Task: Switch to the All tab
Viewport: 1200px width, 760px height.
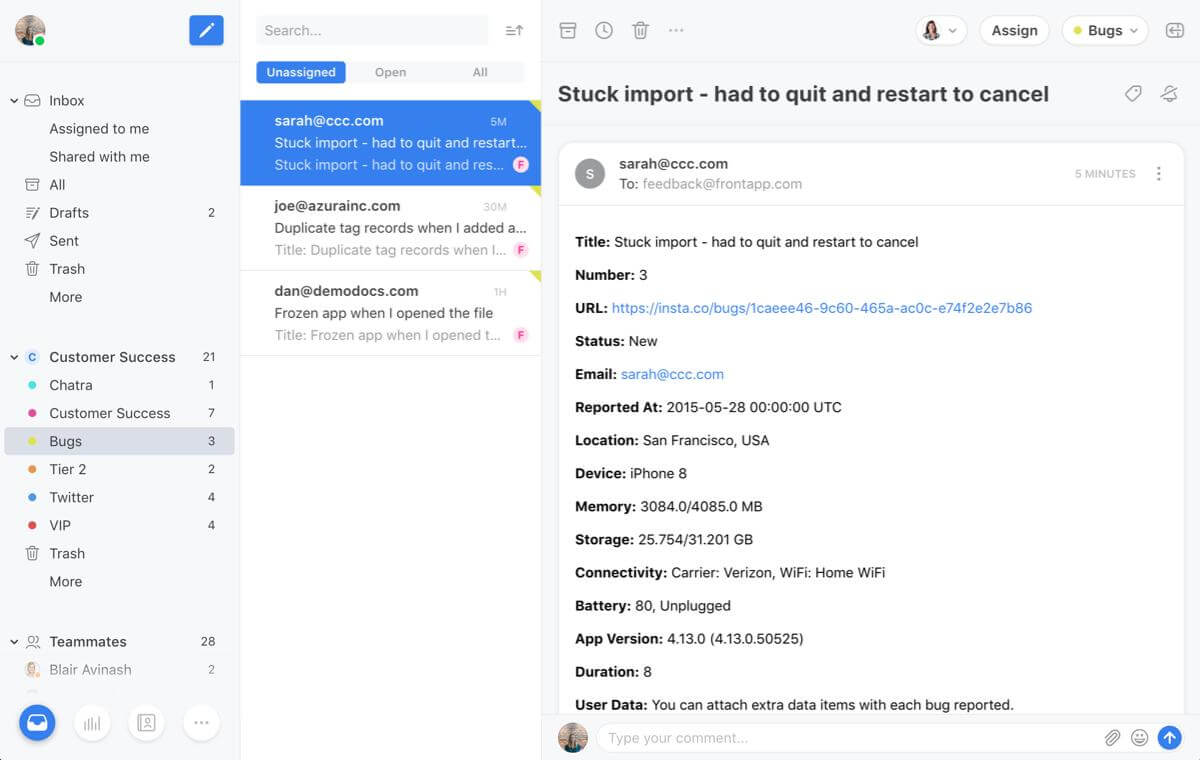Action: coord(480,72)
